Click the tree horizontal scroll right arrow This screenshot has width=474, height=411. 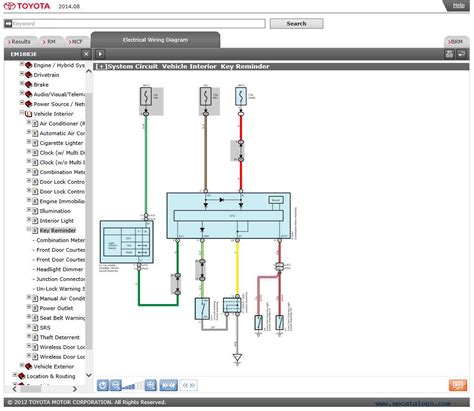click(x=75, y=389)
